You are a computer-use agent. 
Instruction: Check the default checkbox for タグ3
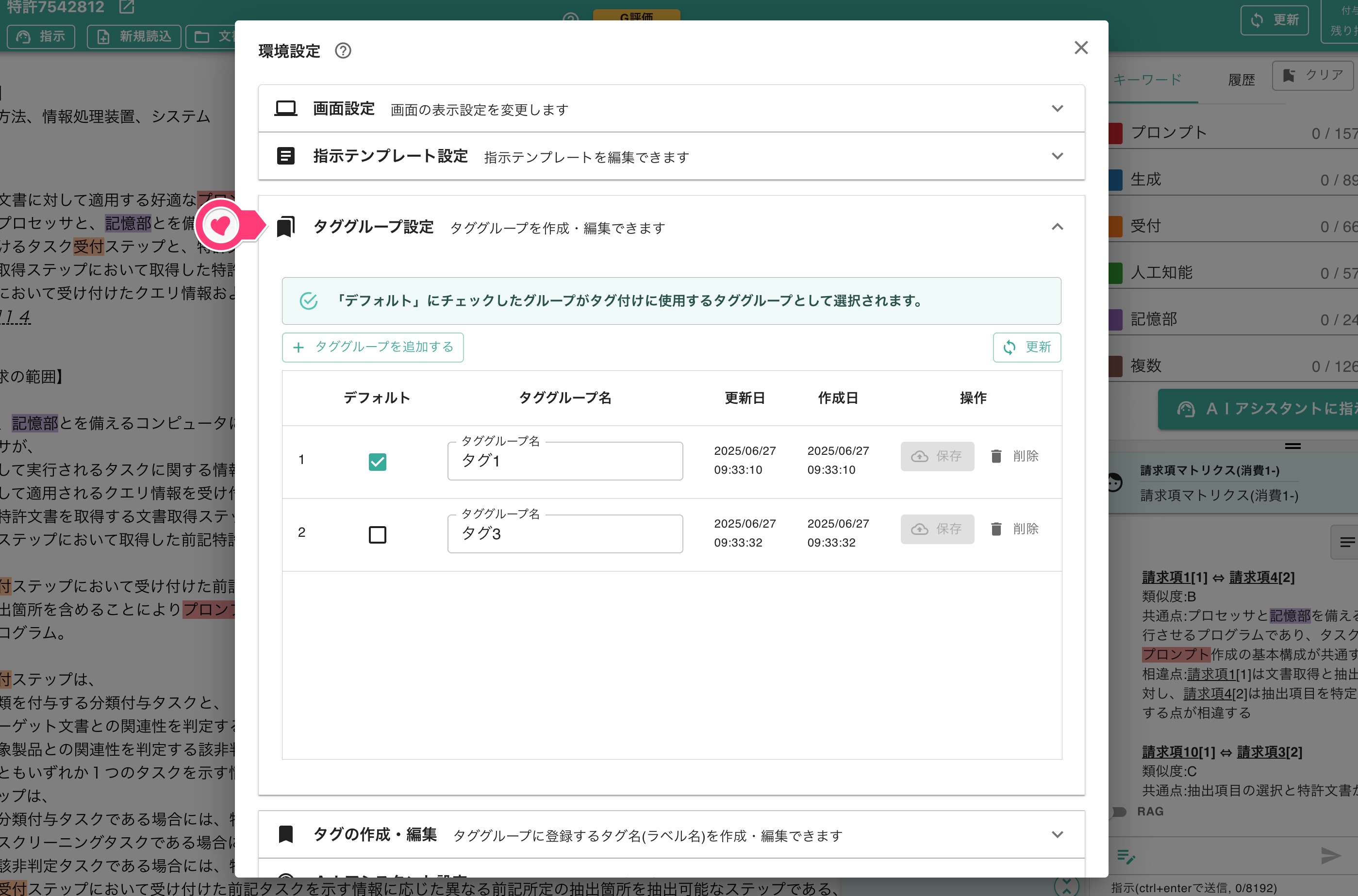point(377,534)
